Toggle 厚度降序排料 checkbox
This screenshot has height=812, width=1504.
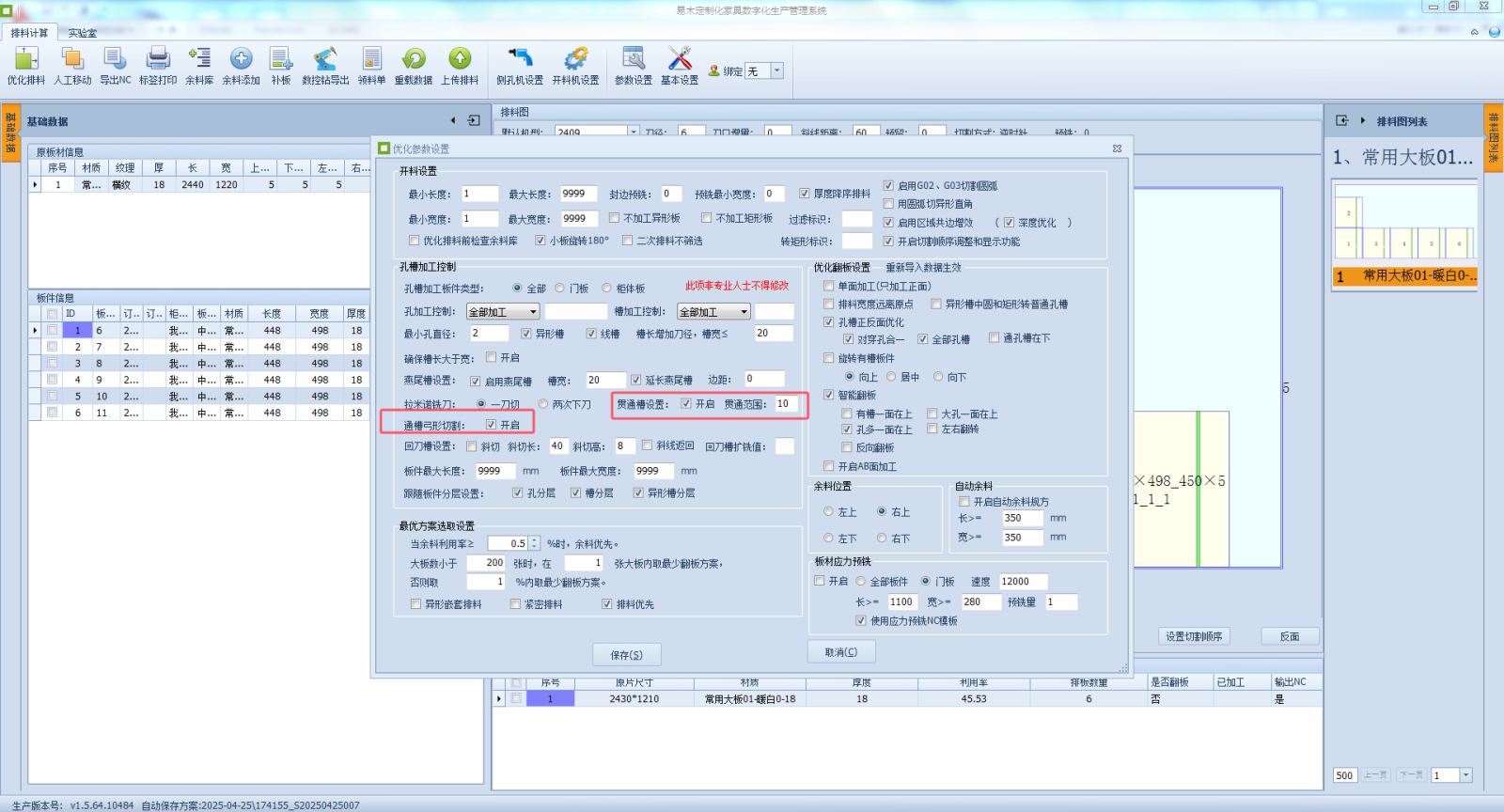click(805, 194)
